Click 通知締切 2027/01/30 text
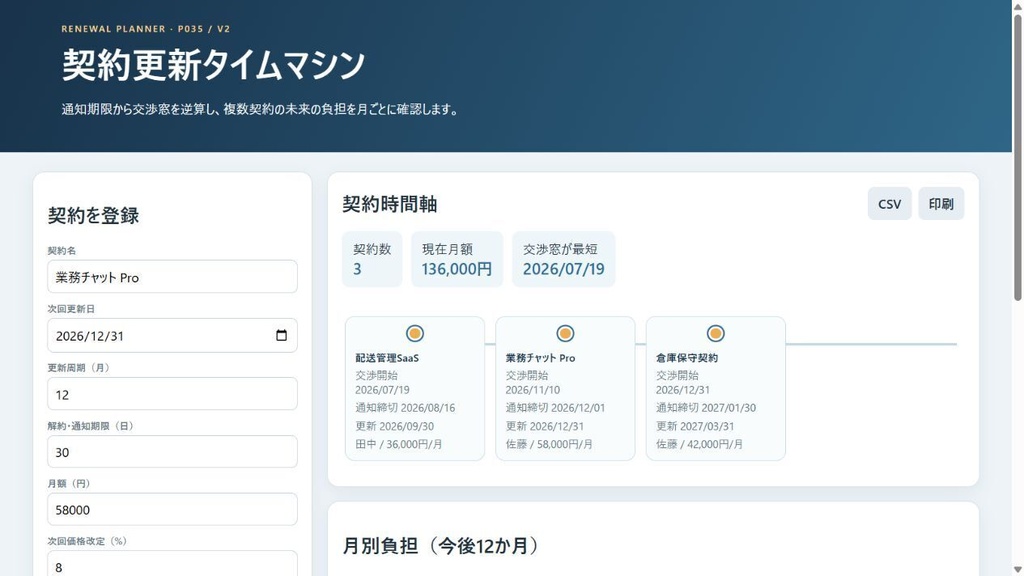 (706, 408)
